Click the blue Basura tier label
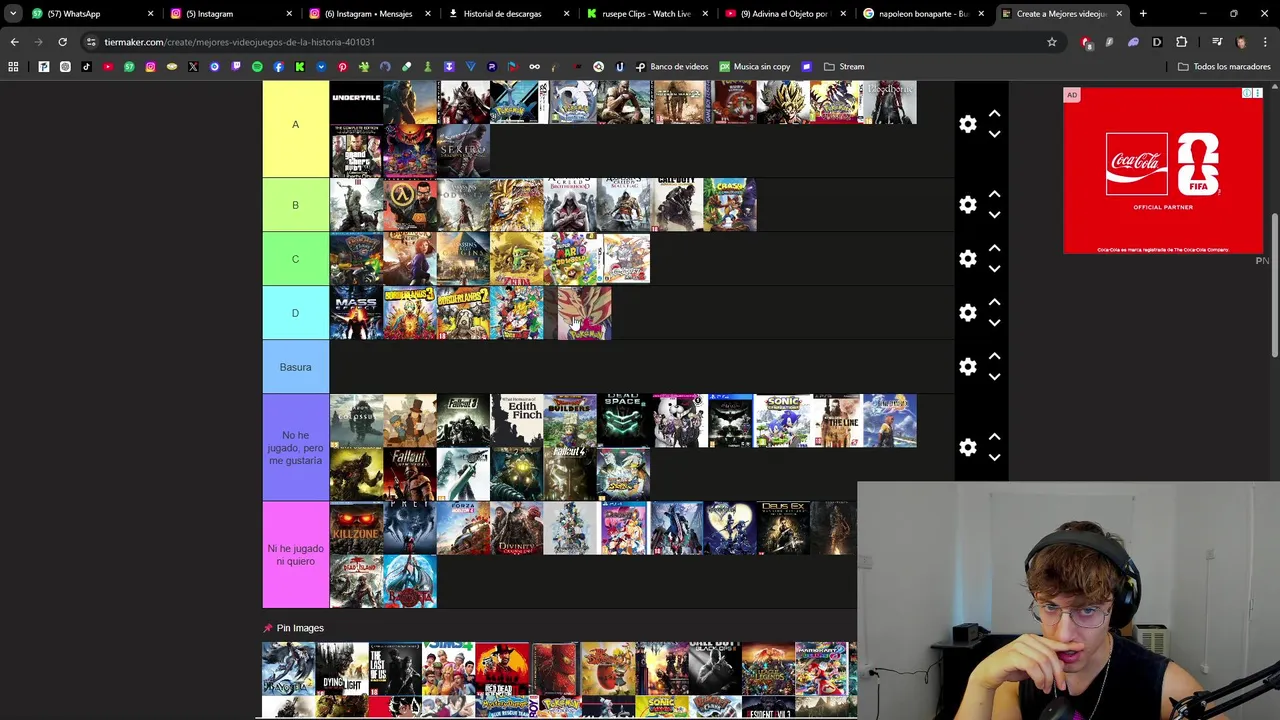 [295, 367]
